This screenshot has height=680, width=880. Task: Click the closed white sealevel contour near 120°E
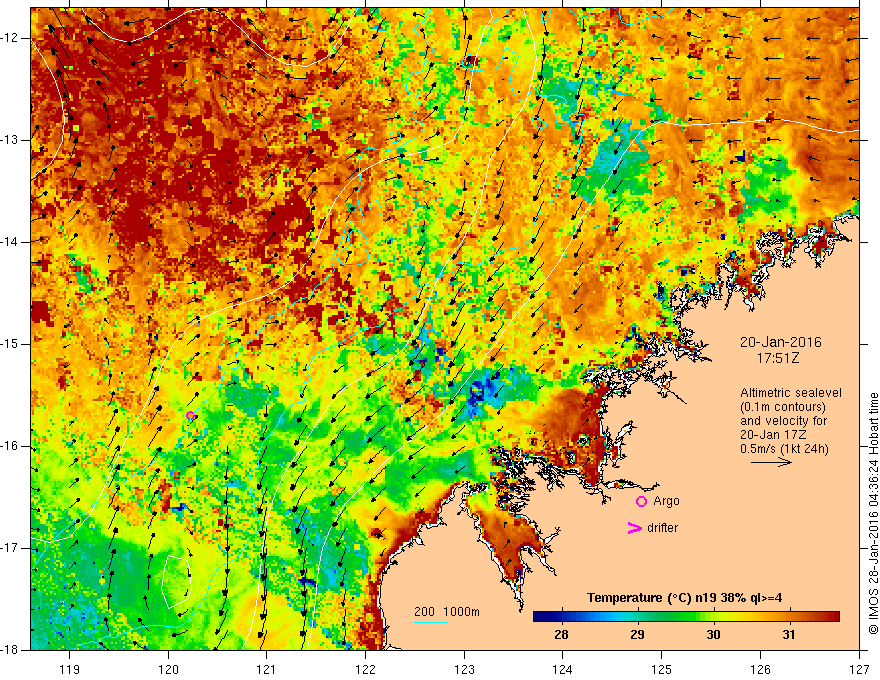177,582
